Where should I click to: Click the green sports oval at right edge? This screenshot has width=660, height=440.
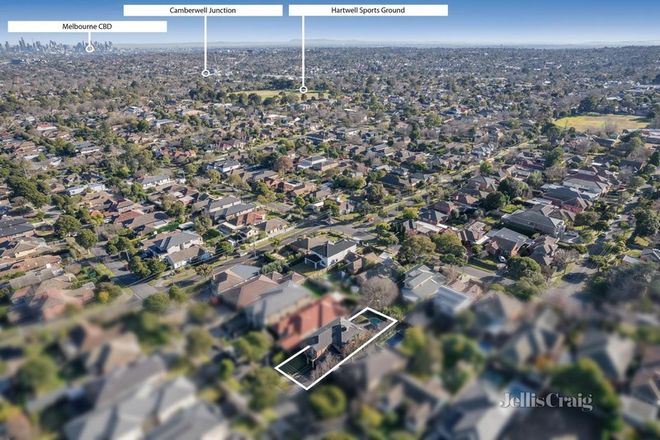(x=600, y=122)
